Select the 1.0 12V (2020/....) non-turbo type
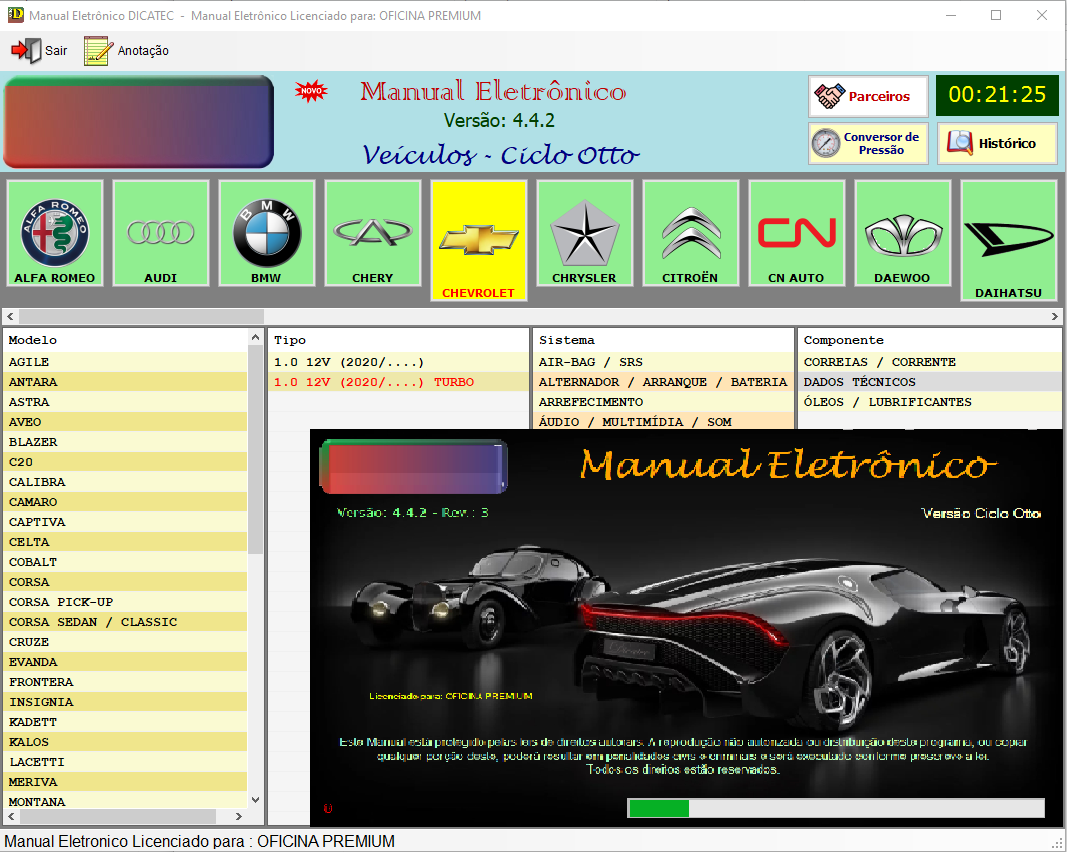Screen dimensions: 1067x852 [x=398, y=362]
